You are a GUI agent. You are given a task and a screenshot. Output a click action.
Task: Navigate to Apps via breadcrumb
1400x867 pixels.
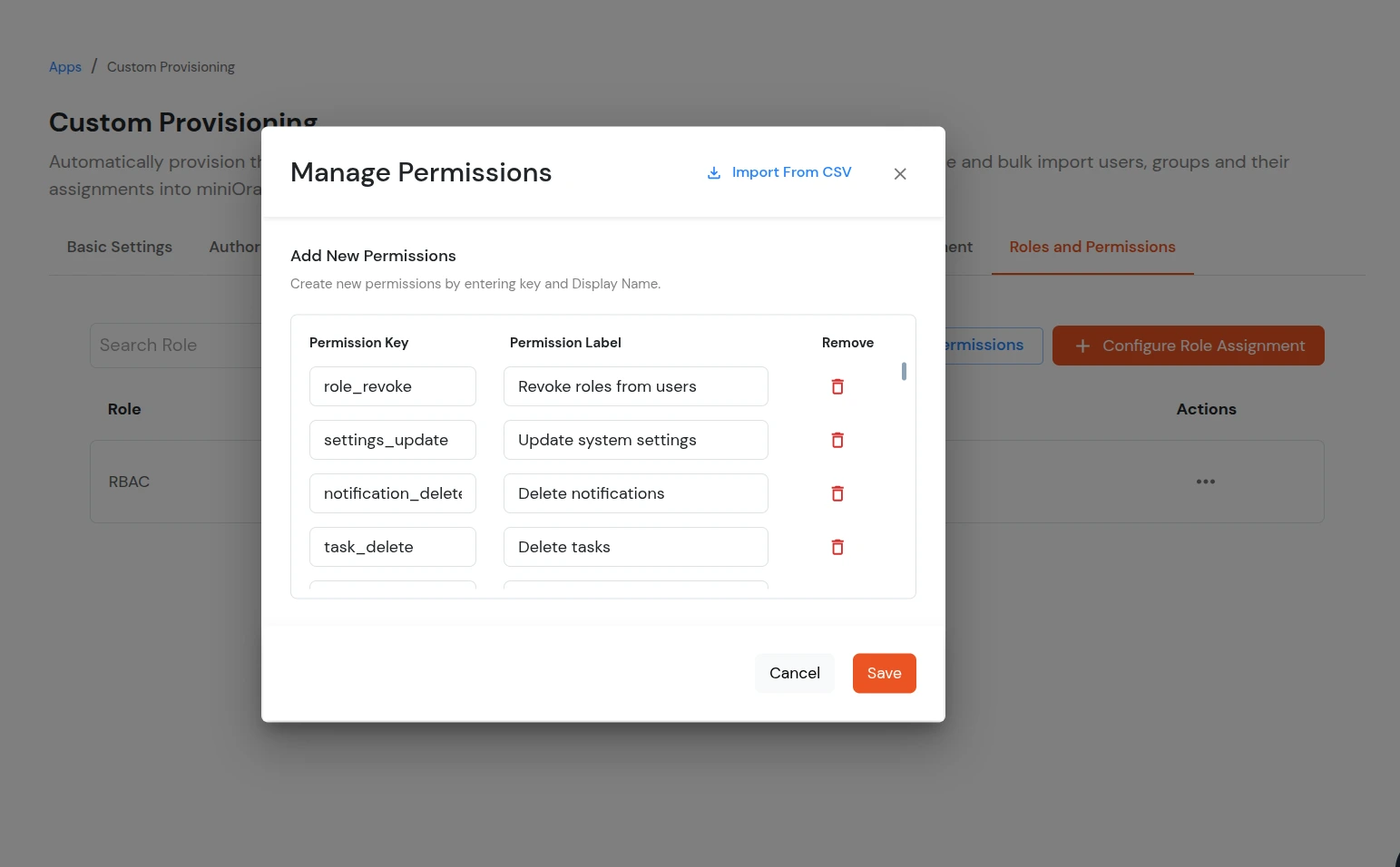pyautogui.click(x=64, y=66)
